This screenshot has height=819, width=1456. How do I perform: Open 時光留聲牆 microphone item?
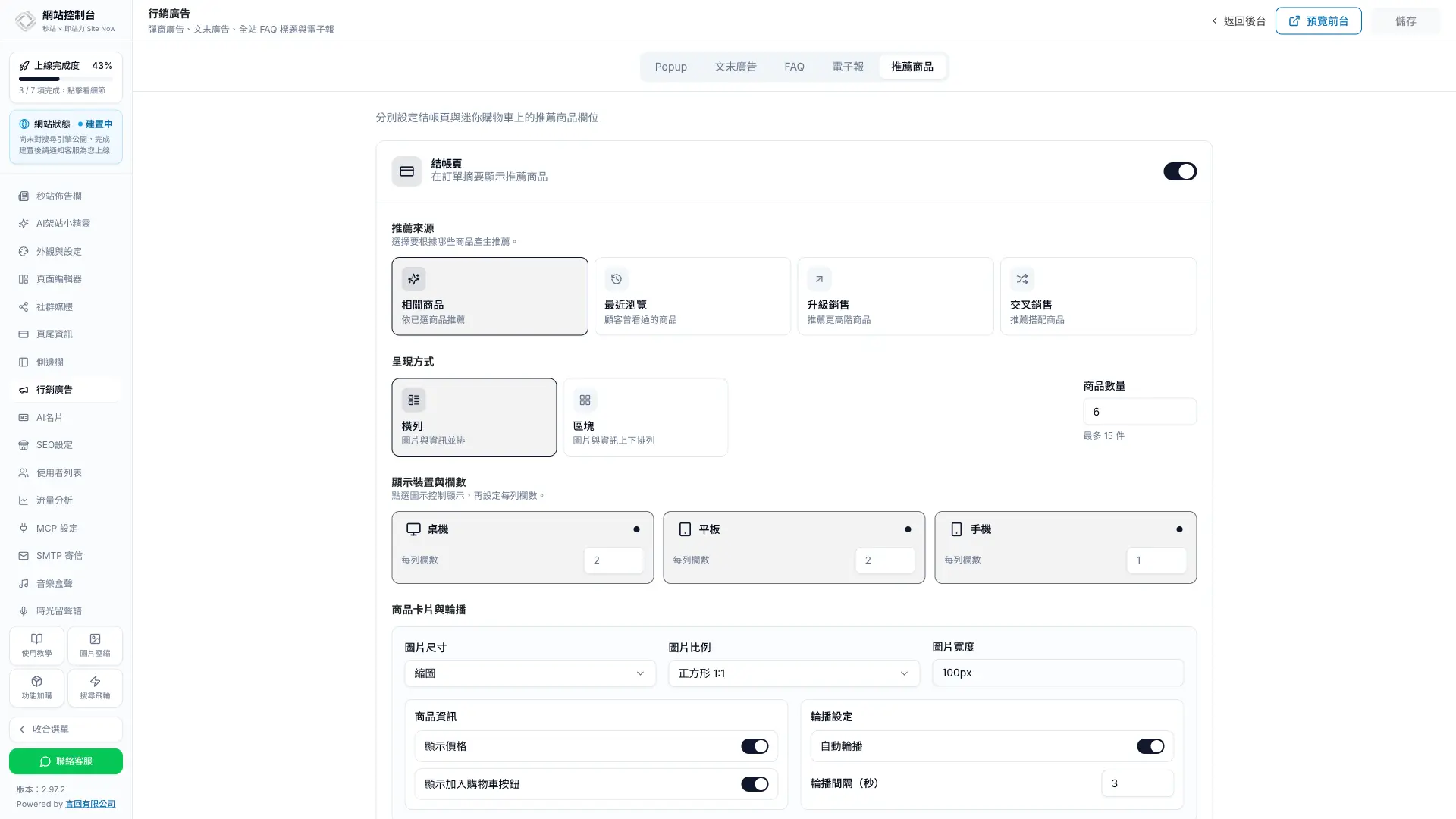click(x=66, y=611)
